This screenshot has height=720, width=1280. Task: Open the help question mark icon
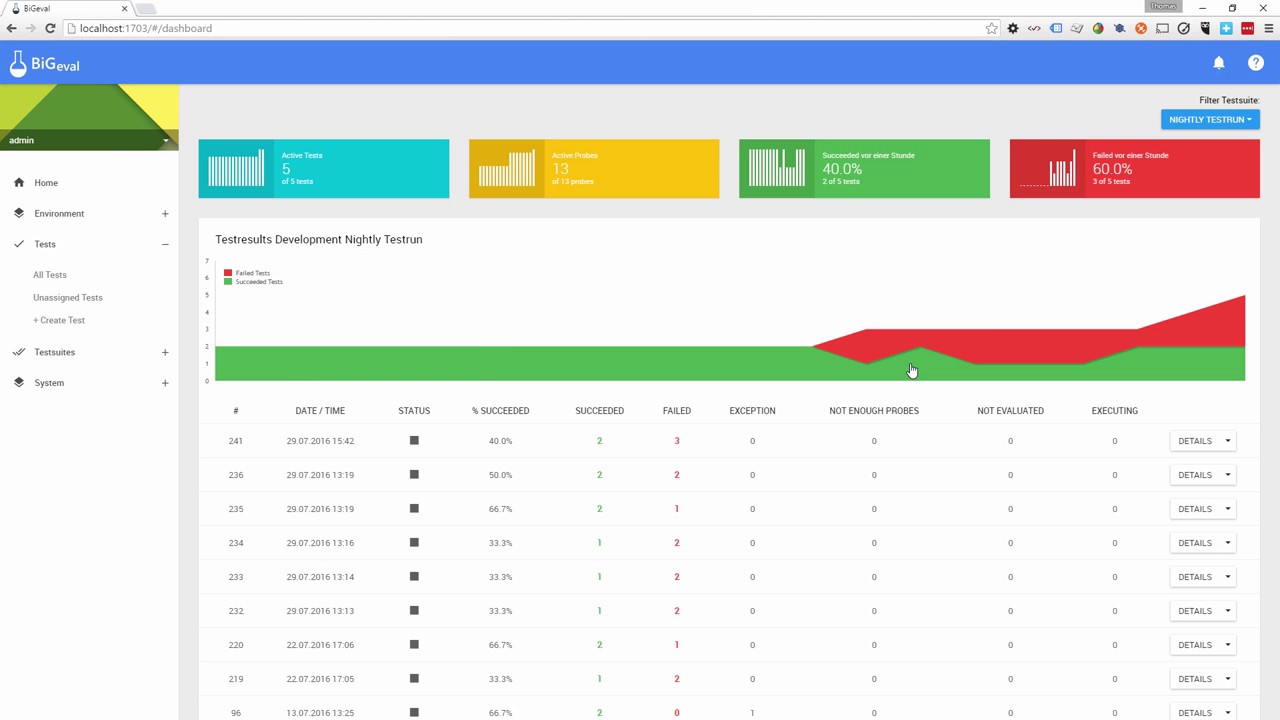(1256, 63)
